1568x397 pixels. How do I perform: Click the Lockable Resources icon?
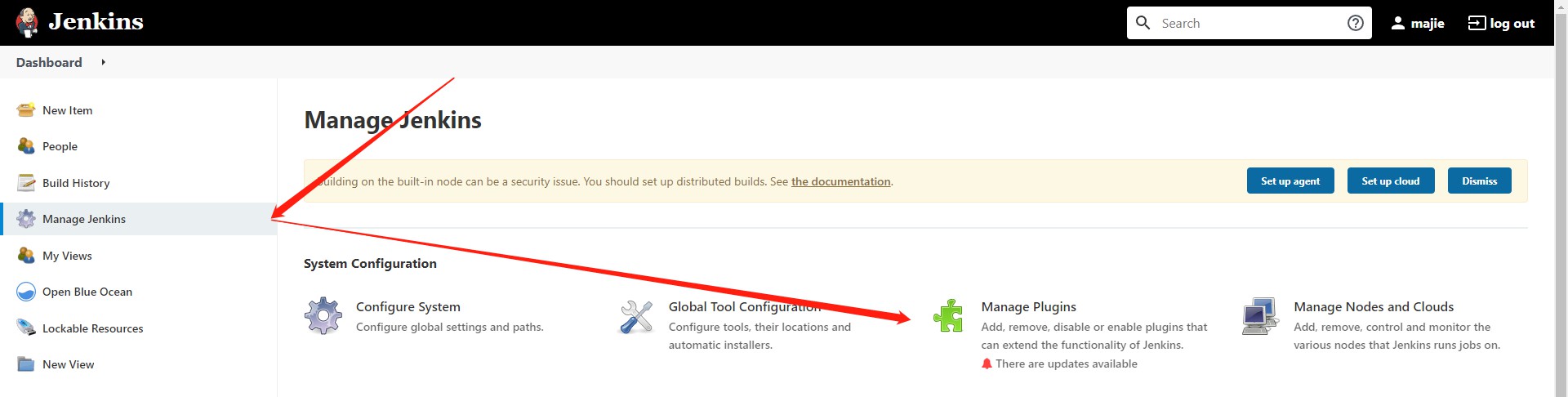[26, 328]
